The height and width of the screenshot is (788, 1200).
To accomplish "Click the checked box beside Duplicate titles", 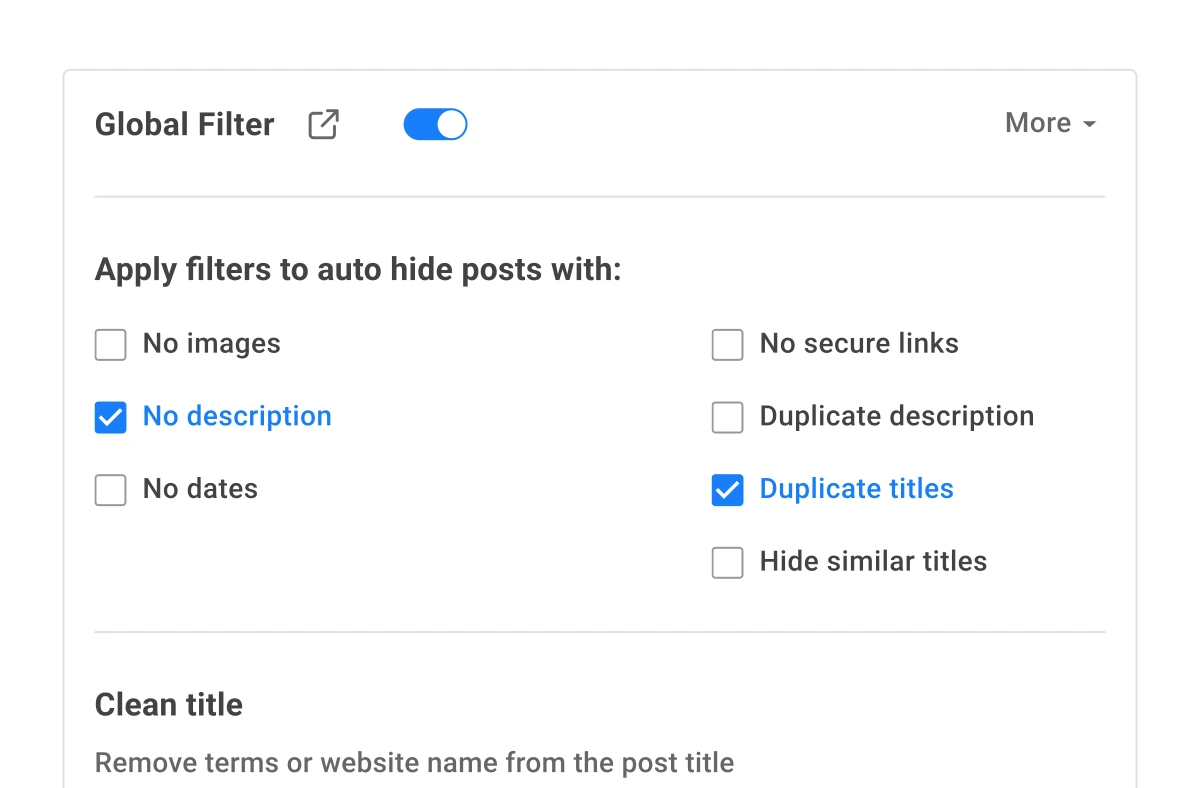I will pyautogui.click(x=727, y=490).
